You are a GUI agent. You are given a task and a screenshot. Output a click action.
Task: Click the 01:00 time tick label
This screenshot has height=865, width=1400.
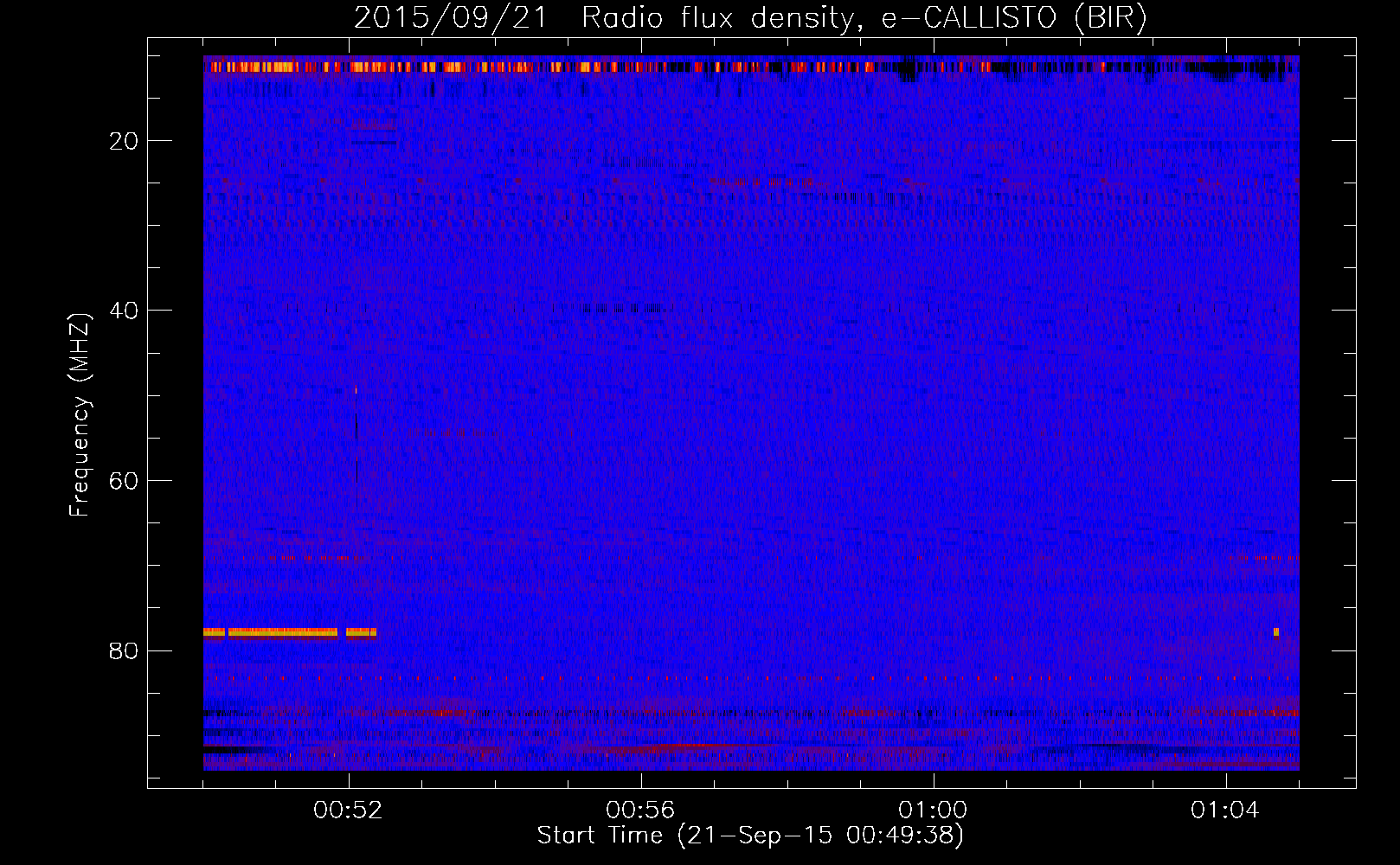(x=933, y=811)
